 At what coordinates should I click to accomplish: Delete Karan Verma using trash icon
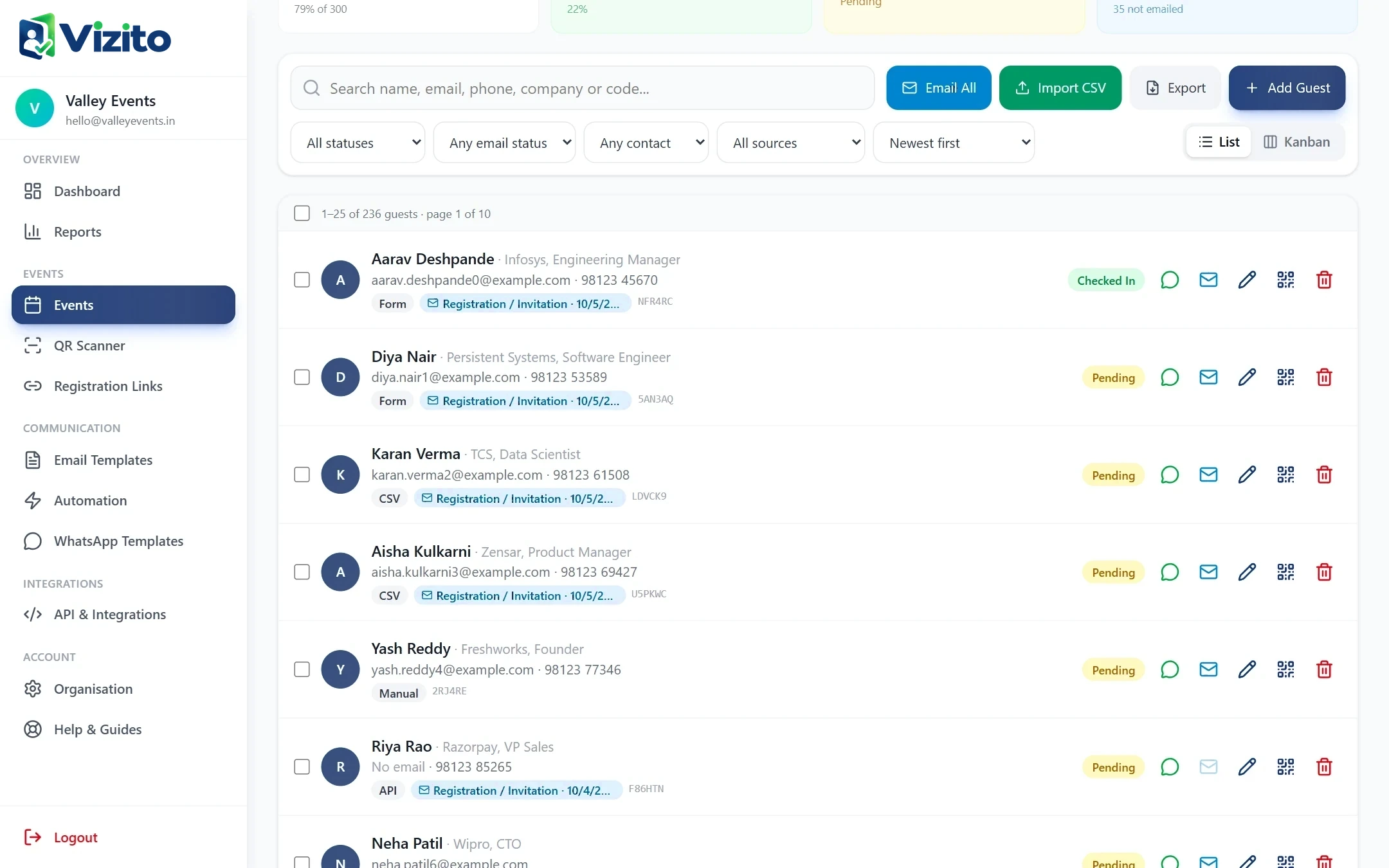point(1324,475)
